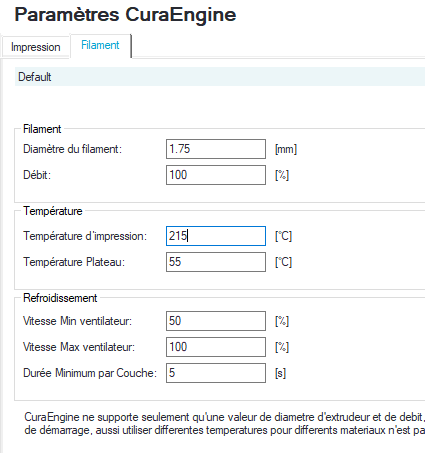Click the Diamètre du filament label
The height and width of the screenshot is (453, 425).
[x=73, y=149]
